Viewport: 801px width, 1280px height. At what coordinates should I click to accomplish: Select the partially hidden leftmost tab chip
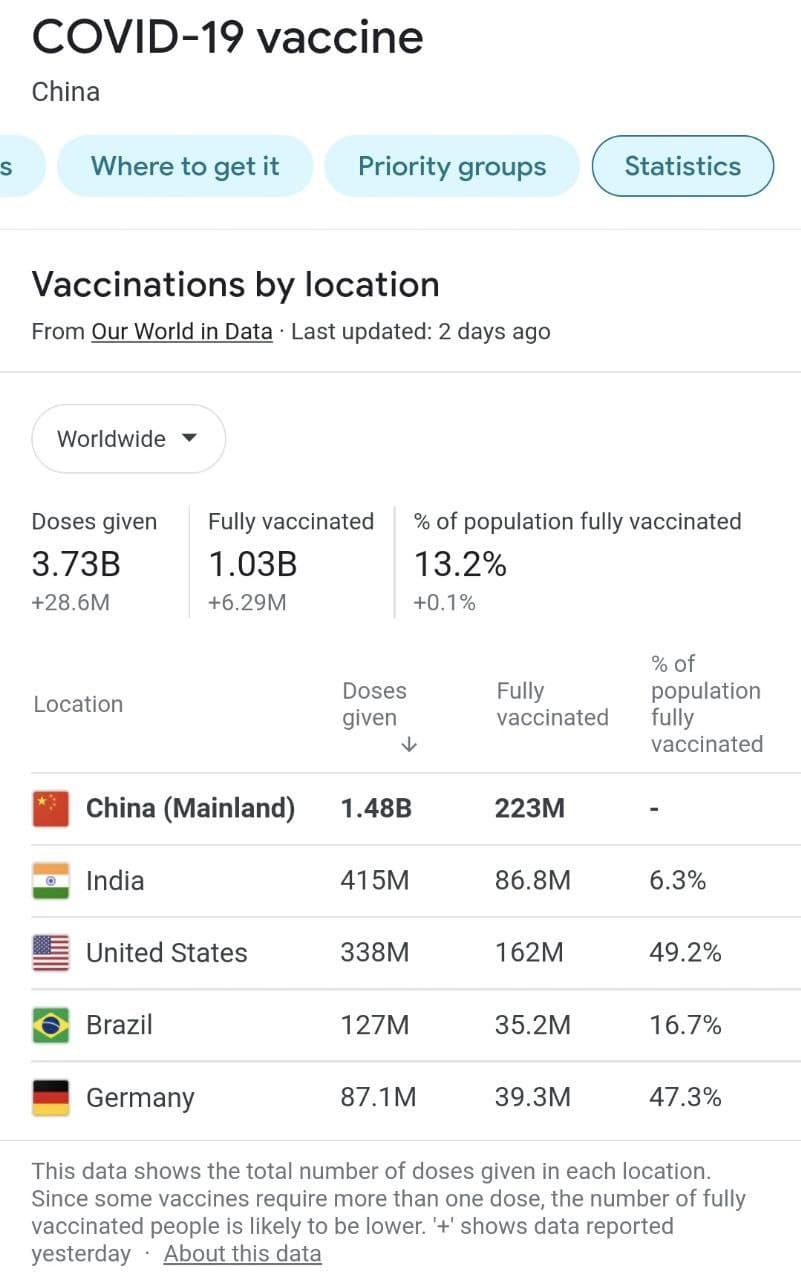click(20, 166)
